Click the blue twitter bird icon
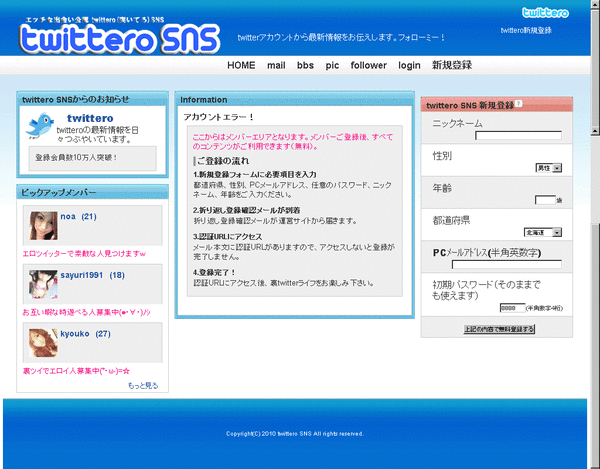Viewport: 600px width, 469px height. point(40,125)
